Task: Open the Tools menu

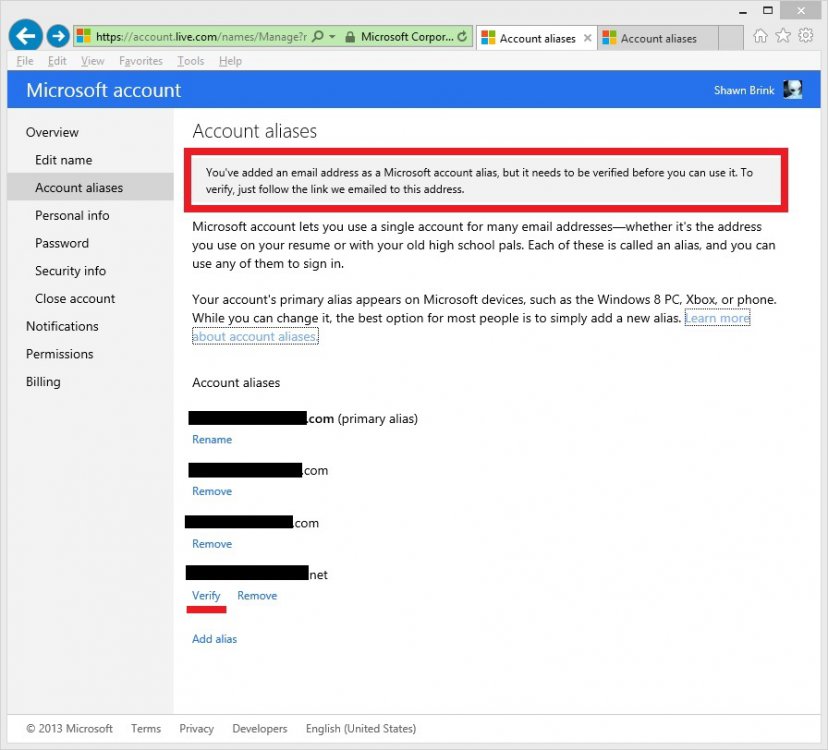Action: click(x=190, y=60)
